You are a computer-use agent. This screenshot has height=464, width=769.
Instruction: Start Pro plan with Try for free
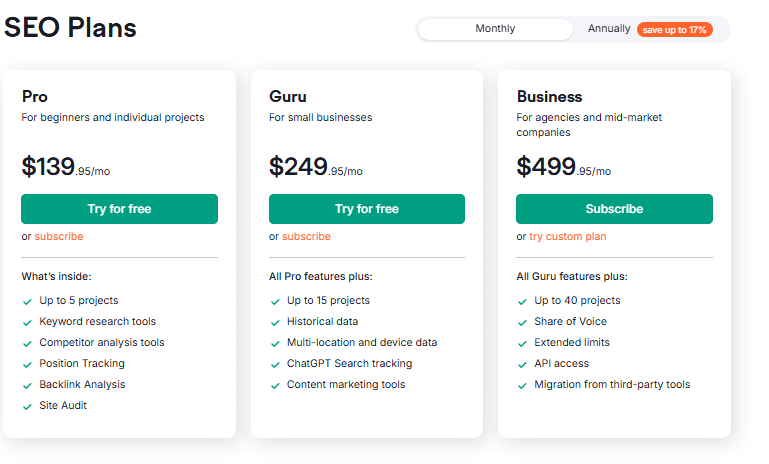[119, 209]
